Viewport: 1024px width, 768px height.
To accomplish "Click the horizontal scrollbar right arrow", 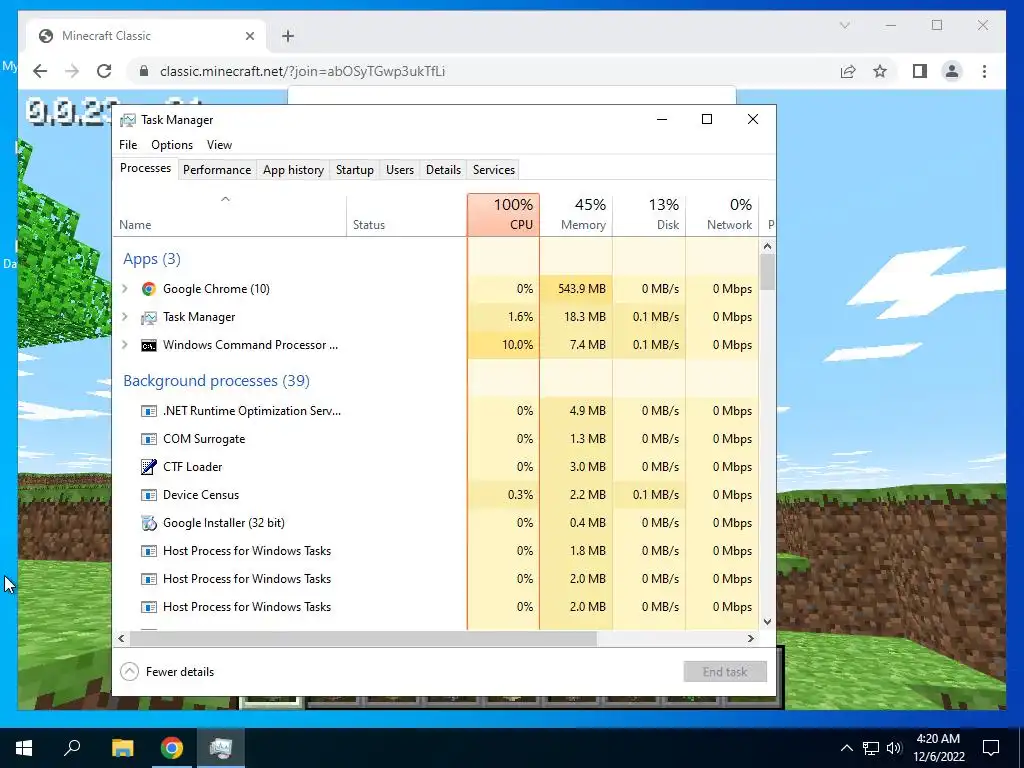I will click(x=751, y=639).
